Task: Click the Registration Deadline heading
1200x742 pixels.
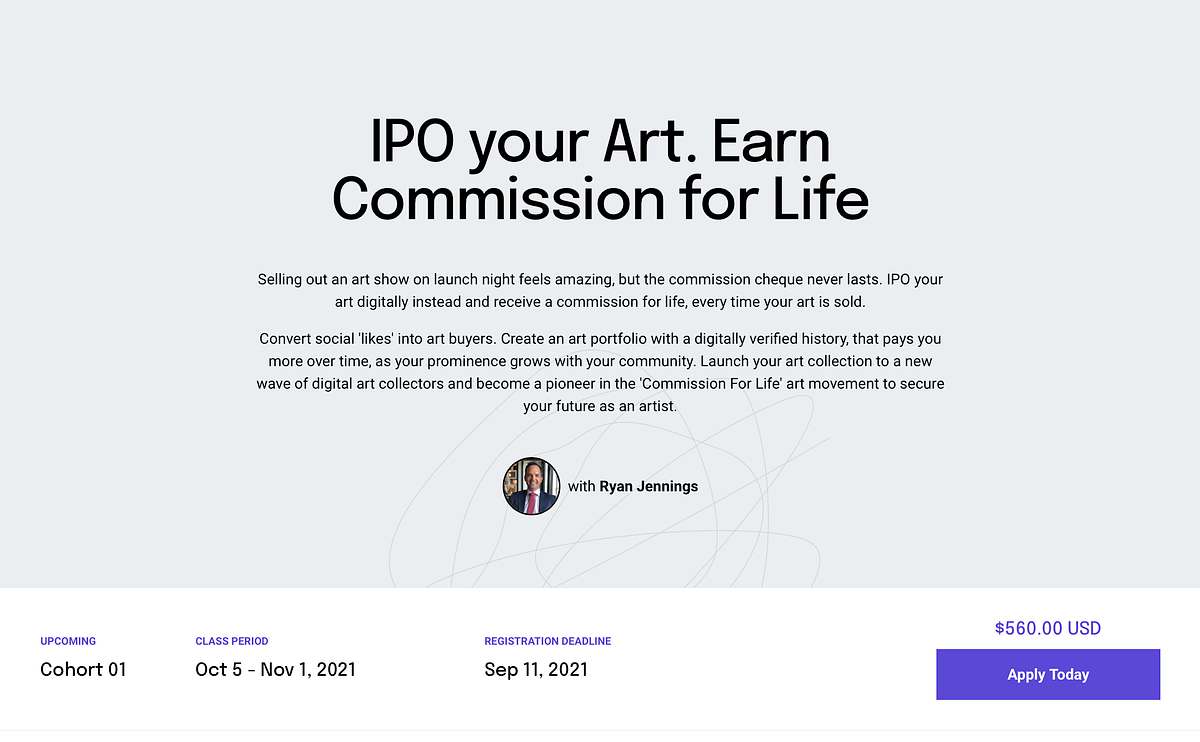Action: tap(548, 641)
